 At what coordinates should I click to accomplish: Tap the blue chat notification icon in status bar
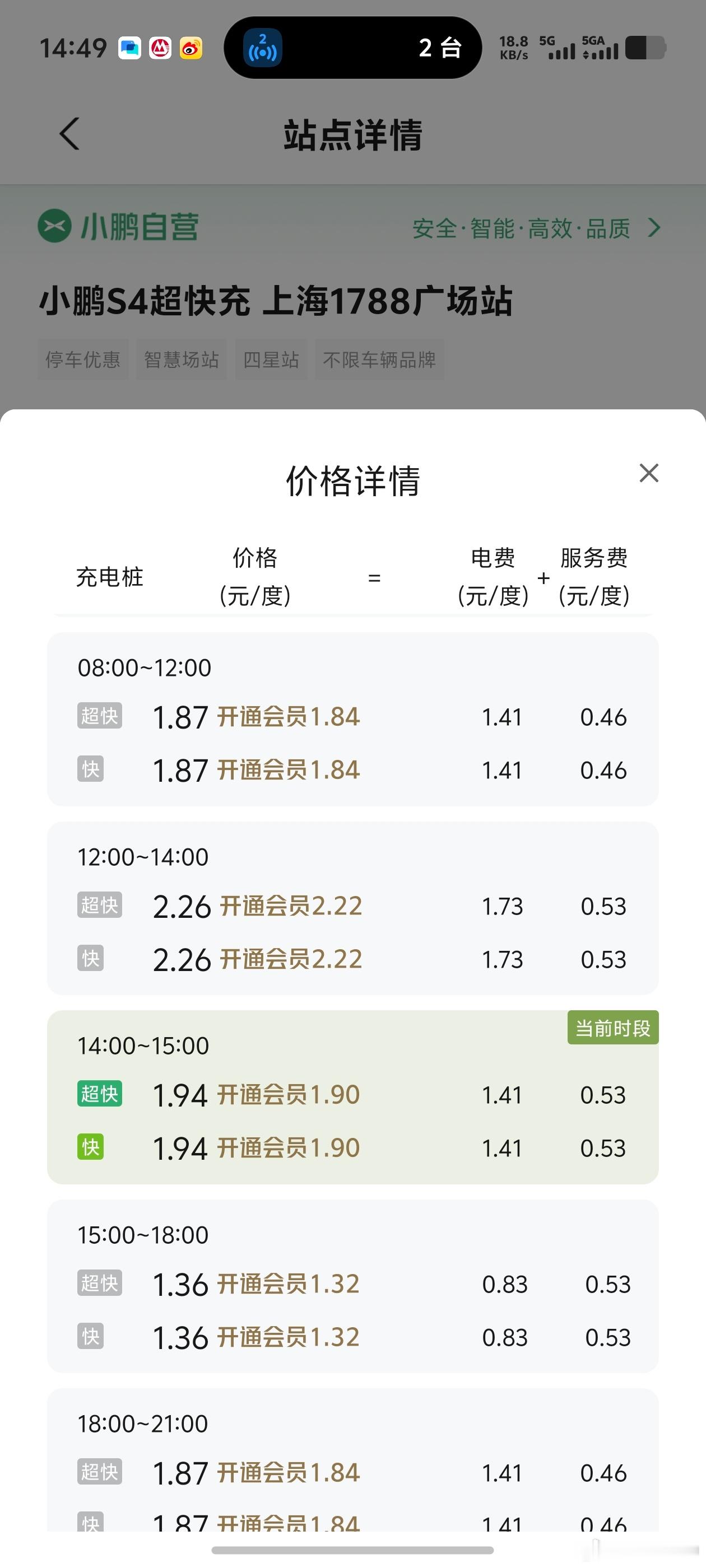pyautogui.click(x=130, y=48)
